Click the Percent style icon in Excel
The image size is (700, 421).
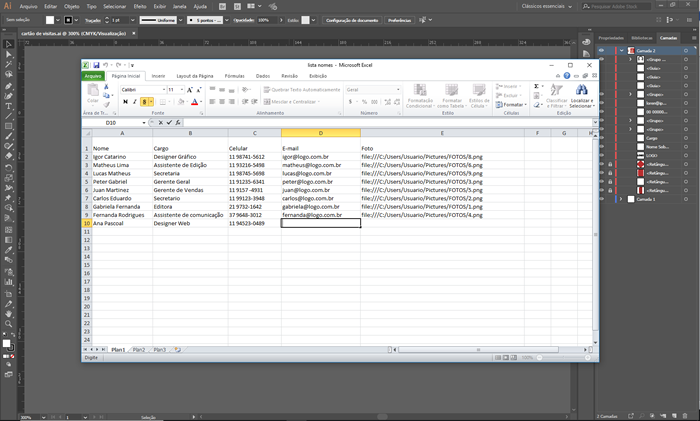(364, 102)
